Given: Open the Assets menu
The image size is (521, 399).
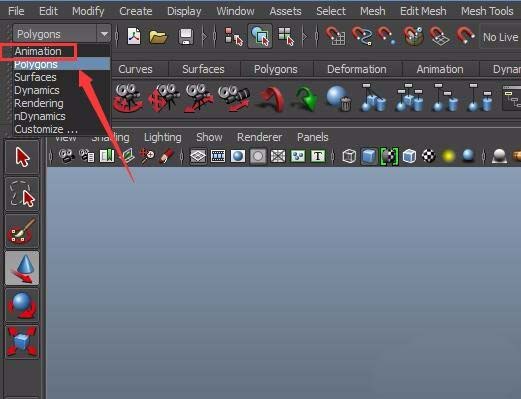Looking at the screenshot, I should [x=285, y=11].
